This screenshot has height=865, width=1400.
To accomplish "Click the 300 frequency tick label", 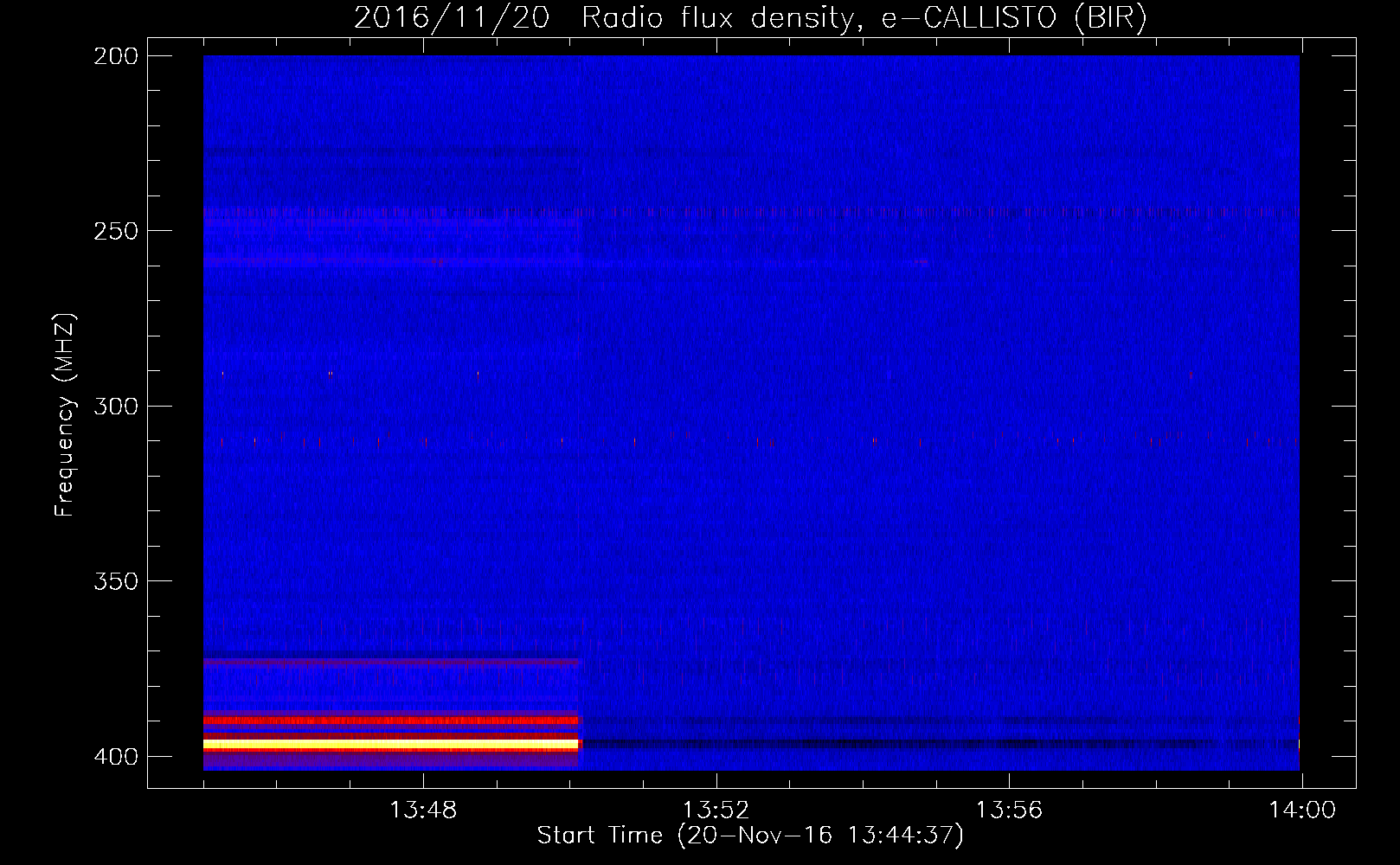I will pyautogui.click(x=116, y=406).
